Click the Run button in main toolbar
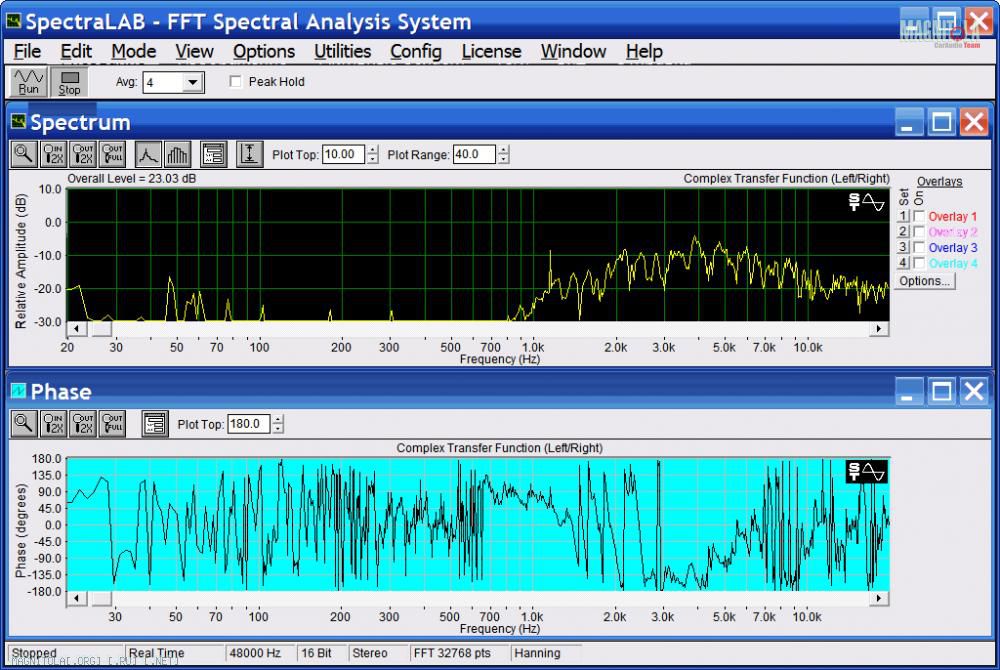 click(29, 82)
